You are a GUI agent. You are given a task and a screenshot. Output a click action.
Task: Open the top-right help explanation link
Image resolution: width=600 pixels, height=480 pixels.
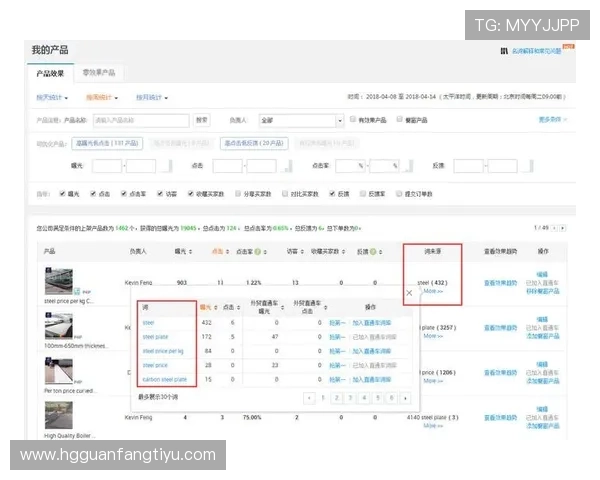(x=536, y=51)
